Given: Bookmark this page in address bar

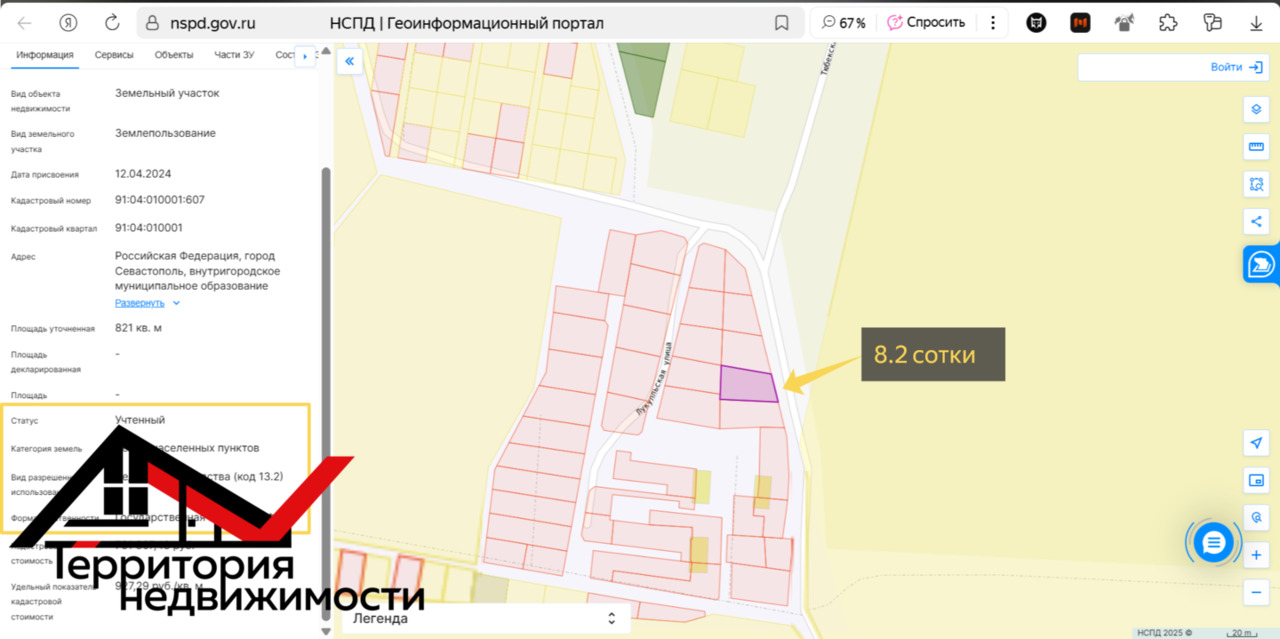Looking at the screenshot, I should [x=782, y=23].
